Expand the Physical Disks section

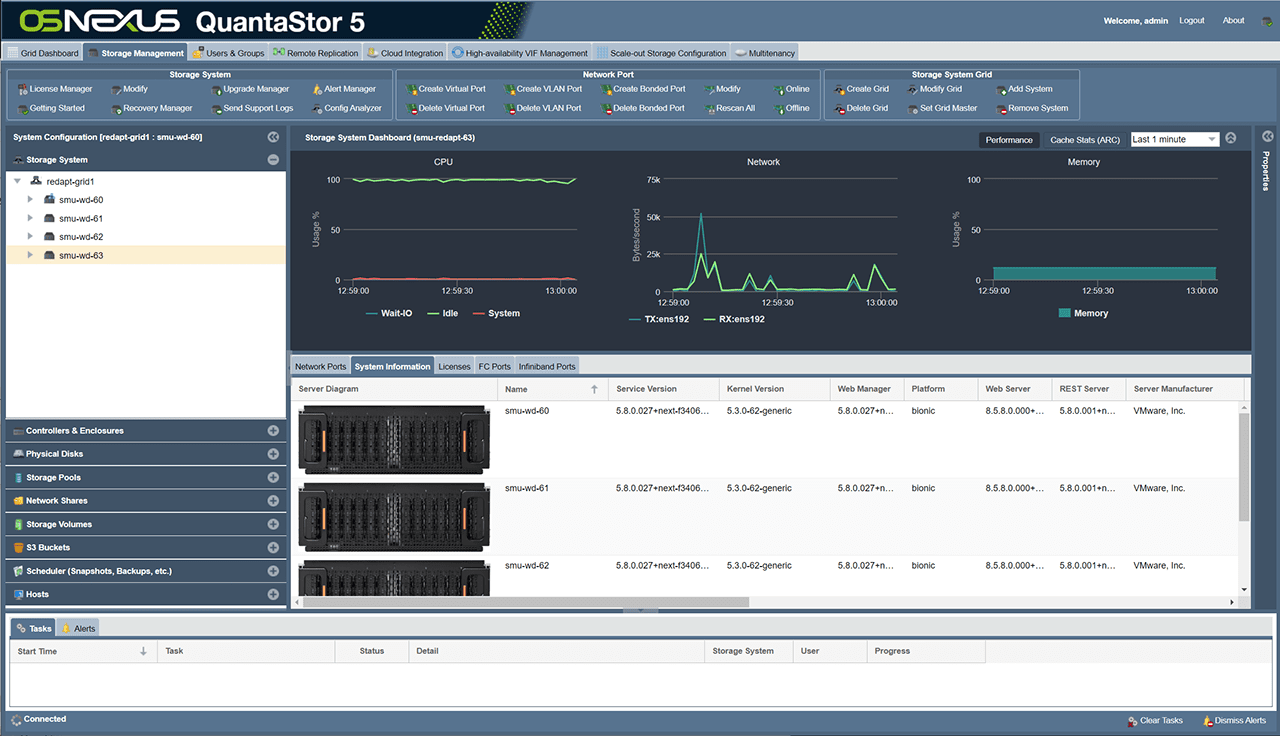pyautogui.click(x=273, y=454)
